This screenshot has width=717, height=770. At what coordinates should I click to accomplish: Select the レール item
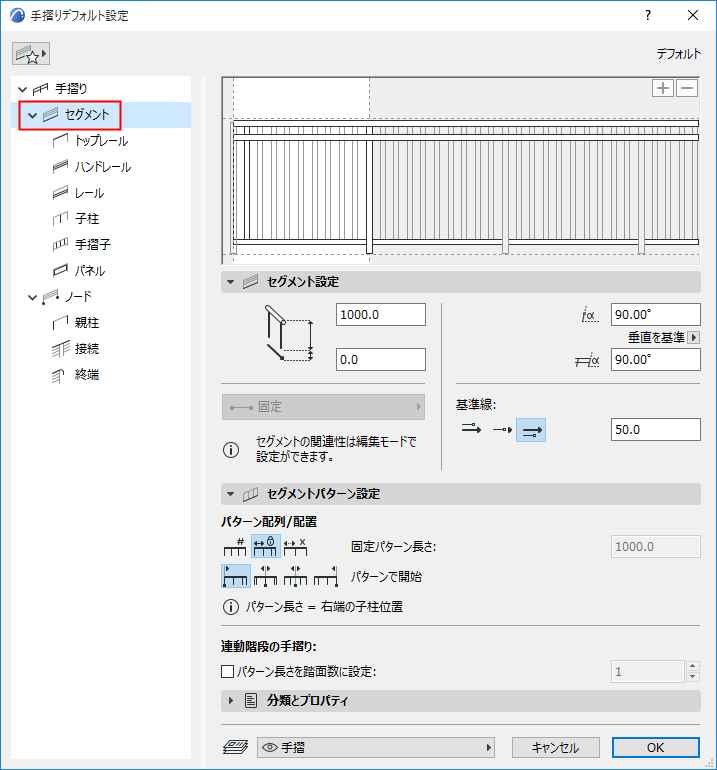pos(89,193)
